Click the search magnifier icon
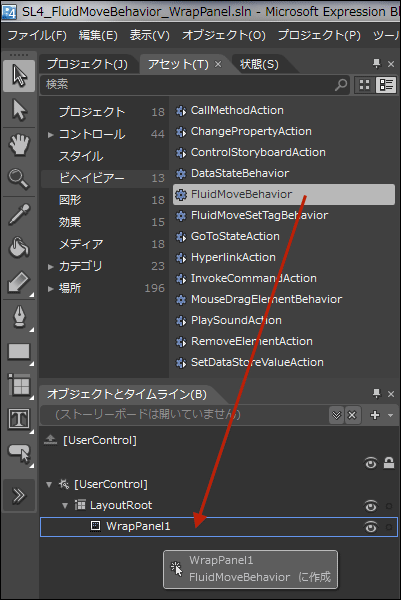401x600 pixels. point(341,85)
